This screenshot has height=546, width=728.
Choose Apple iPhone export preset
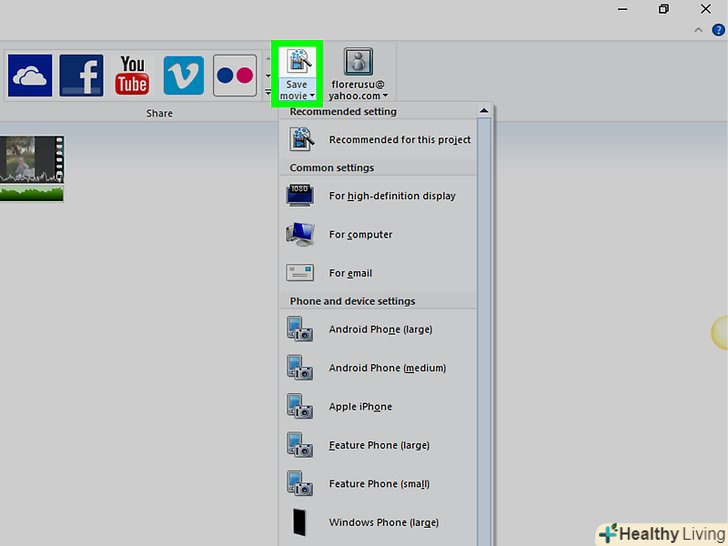pos(360,407)
